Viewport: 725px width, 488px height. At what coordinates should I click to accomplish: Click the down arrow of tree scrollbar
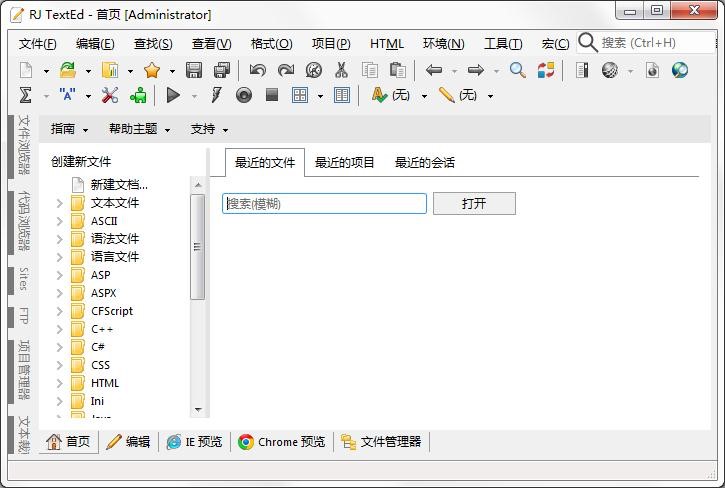198,410
